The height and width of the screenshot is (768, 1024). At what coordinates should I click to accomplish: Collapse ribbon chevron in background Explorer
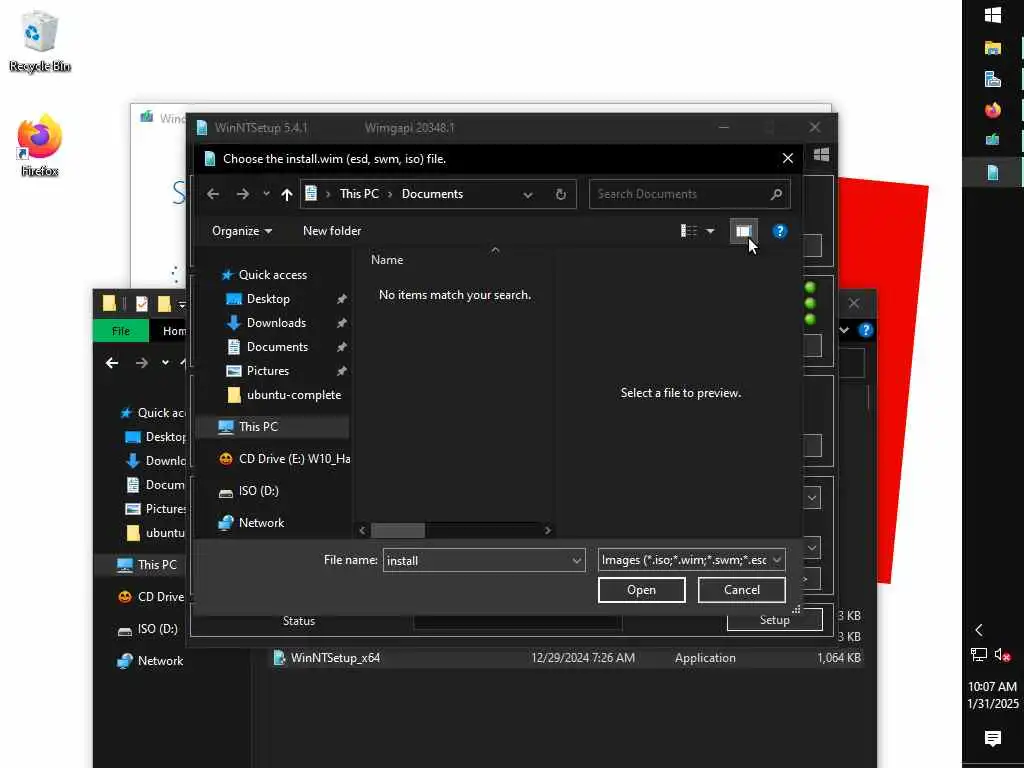(844, 330)
